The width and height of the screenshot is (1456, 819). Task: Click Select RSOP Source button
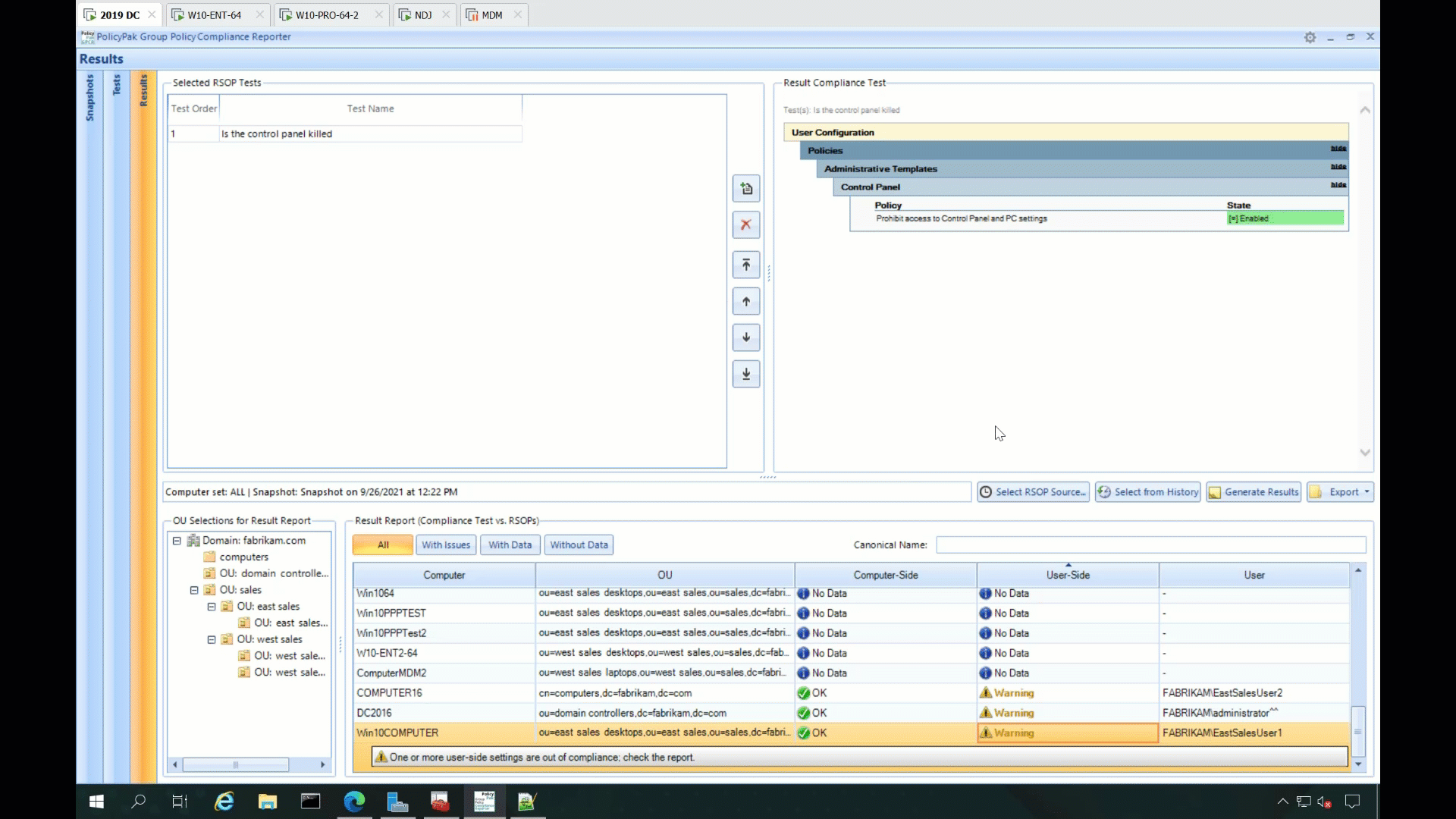tap(1033, 492)
